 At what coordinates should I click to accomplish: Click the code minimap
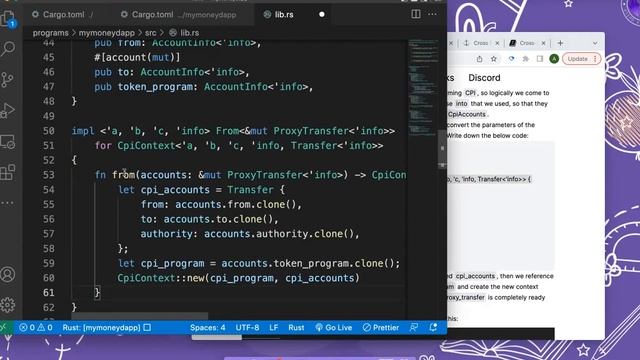[x=424, y=88]
